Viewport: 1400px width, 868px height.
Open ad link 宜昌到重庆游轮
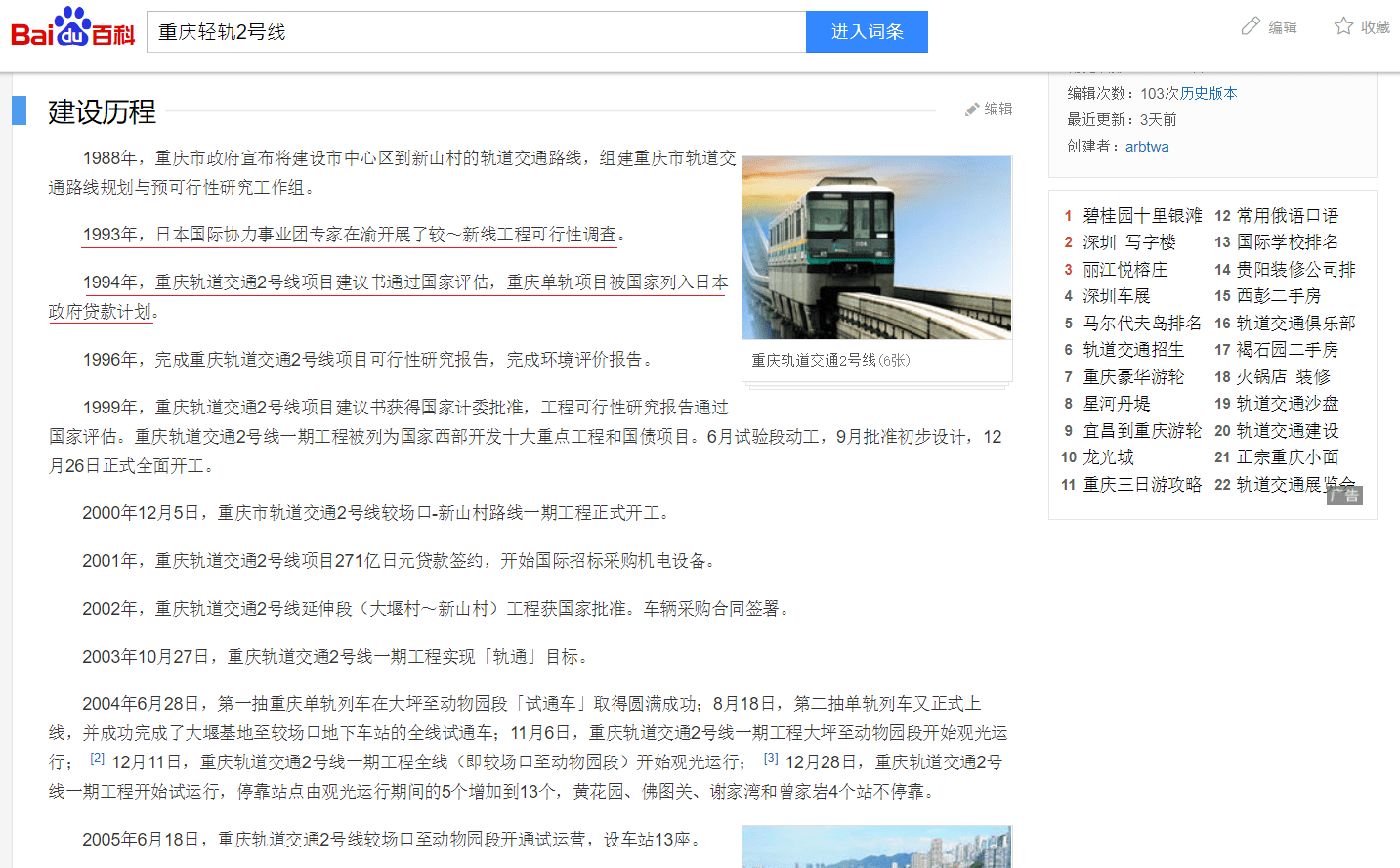[1142, 430]
